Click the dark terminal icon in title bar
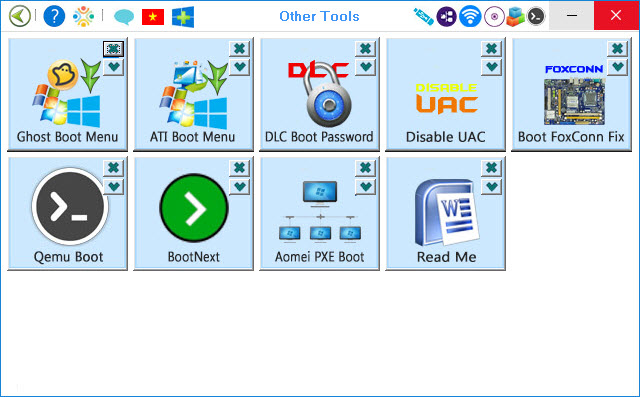This screenshot has height=397, width=640. pos(536,16)
